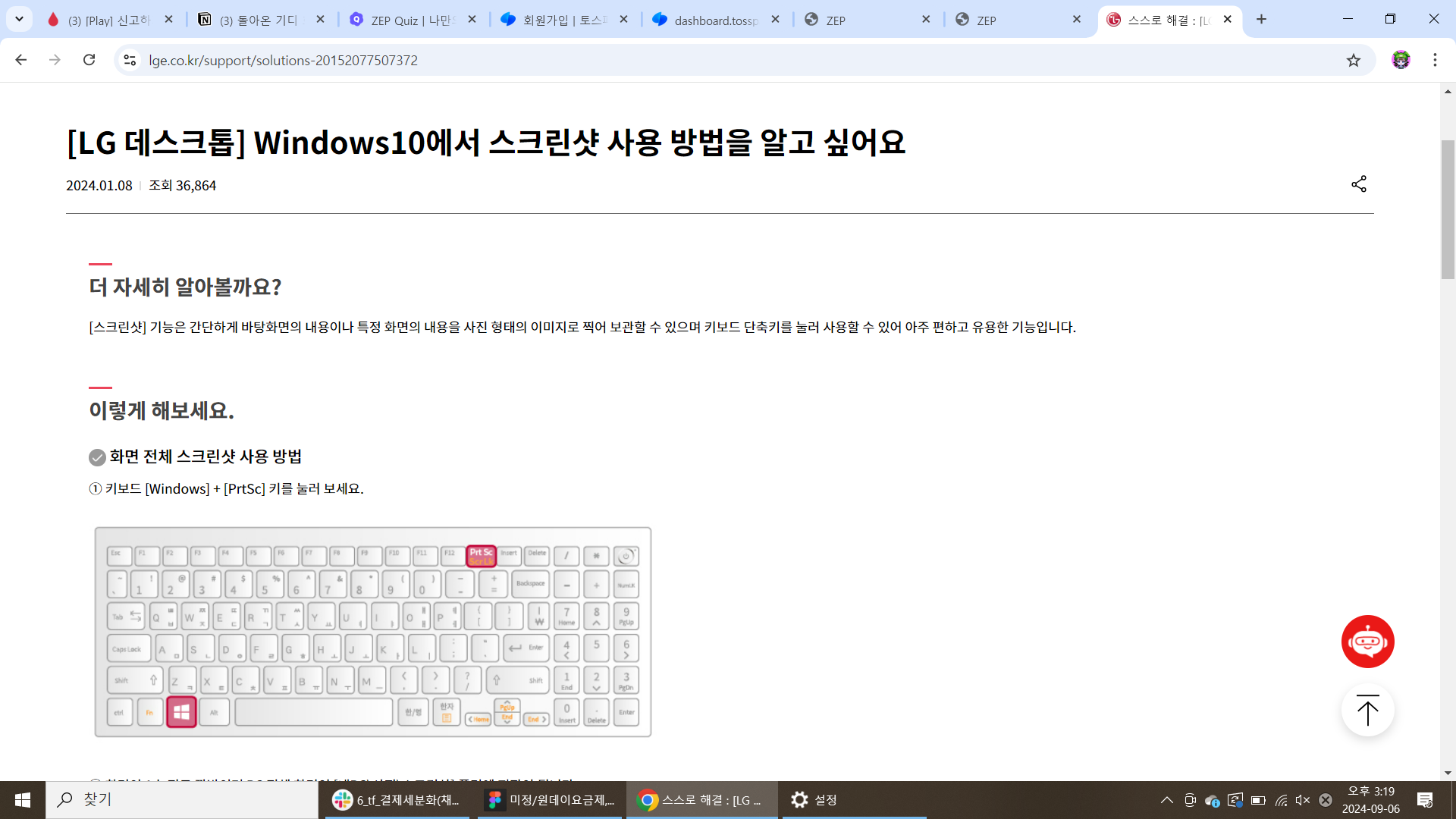Click the article title about Windows10 스크린샷
The width and height of the screenshot is (1456, 819).
click(x=486, y=143)
